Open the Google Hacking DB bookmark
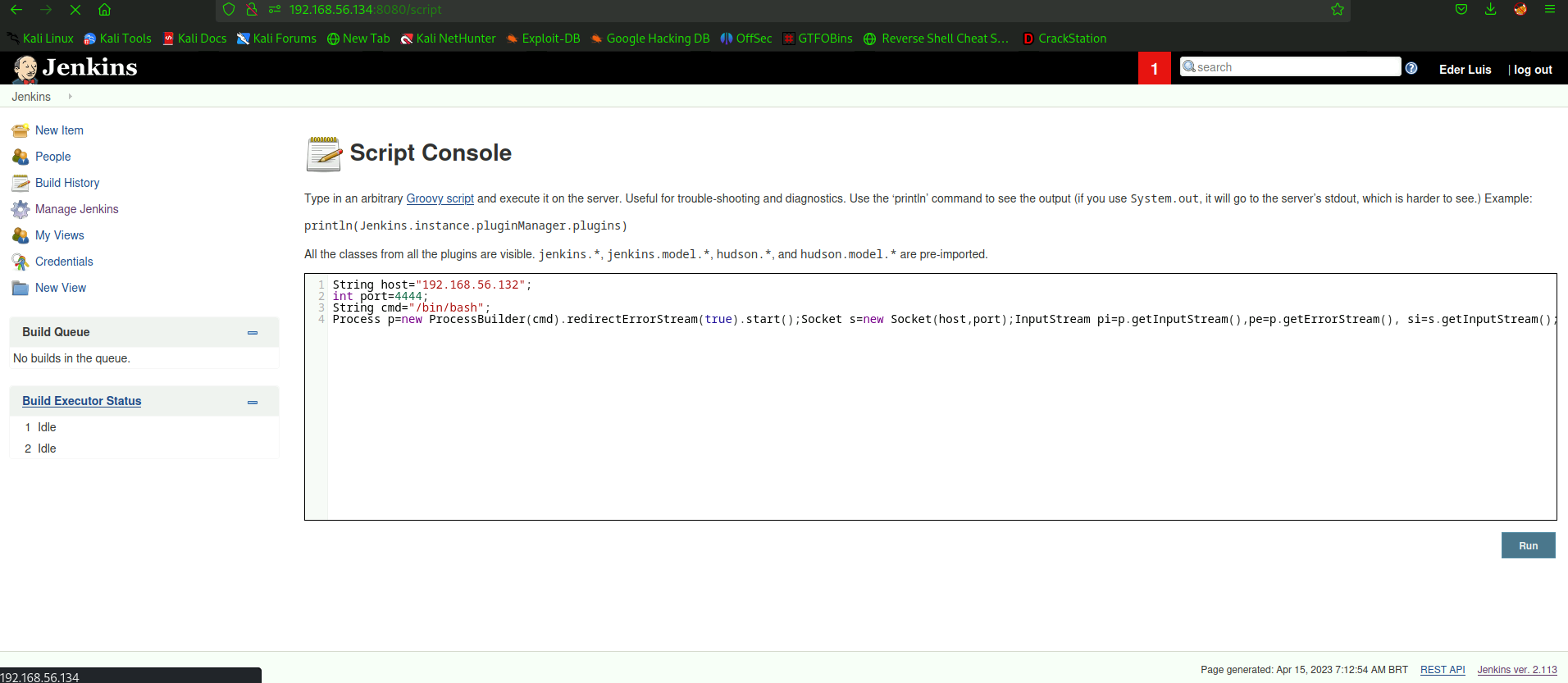 [650, 39]
